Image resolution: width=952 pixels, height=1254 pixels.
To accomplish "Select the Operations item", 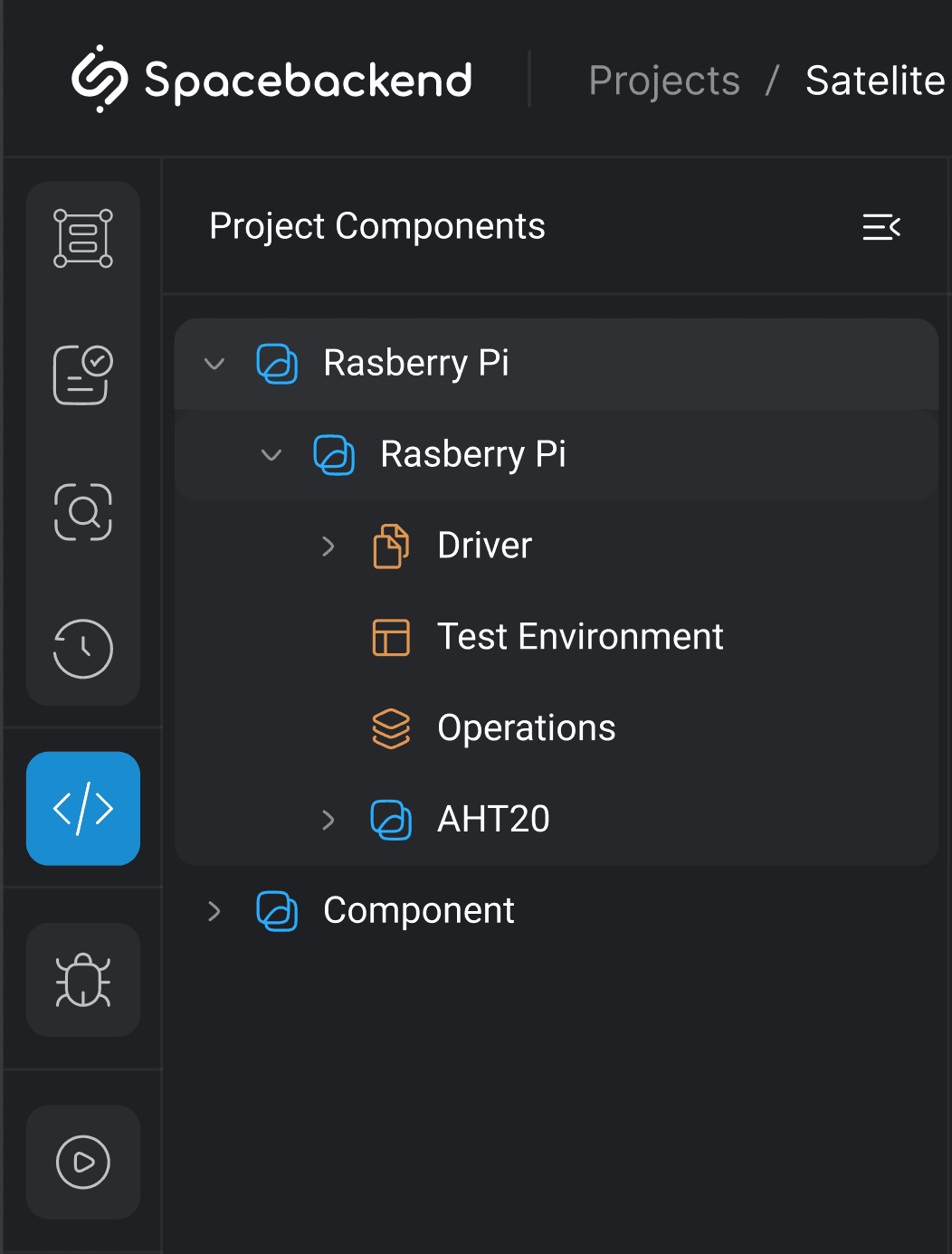I will pyautogui.click(x=526, y=728).
